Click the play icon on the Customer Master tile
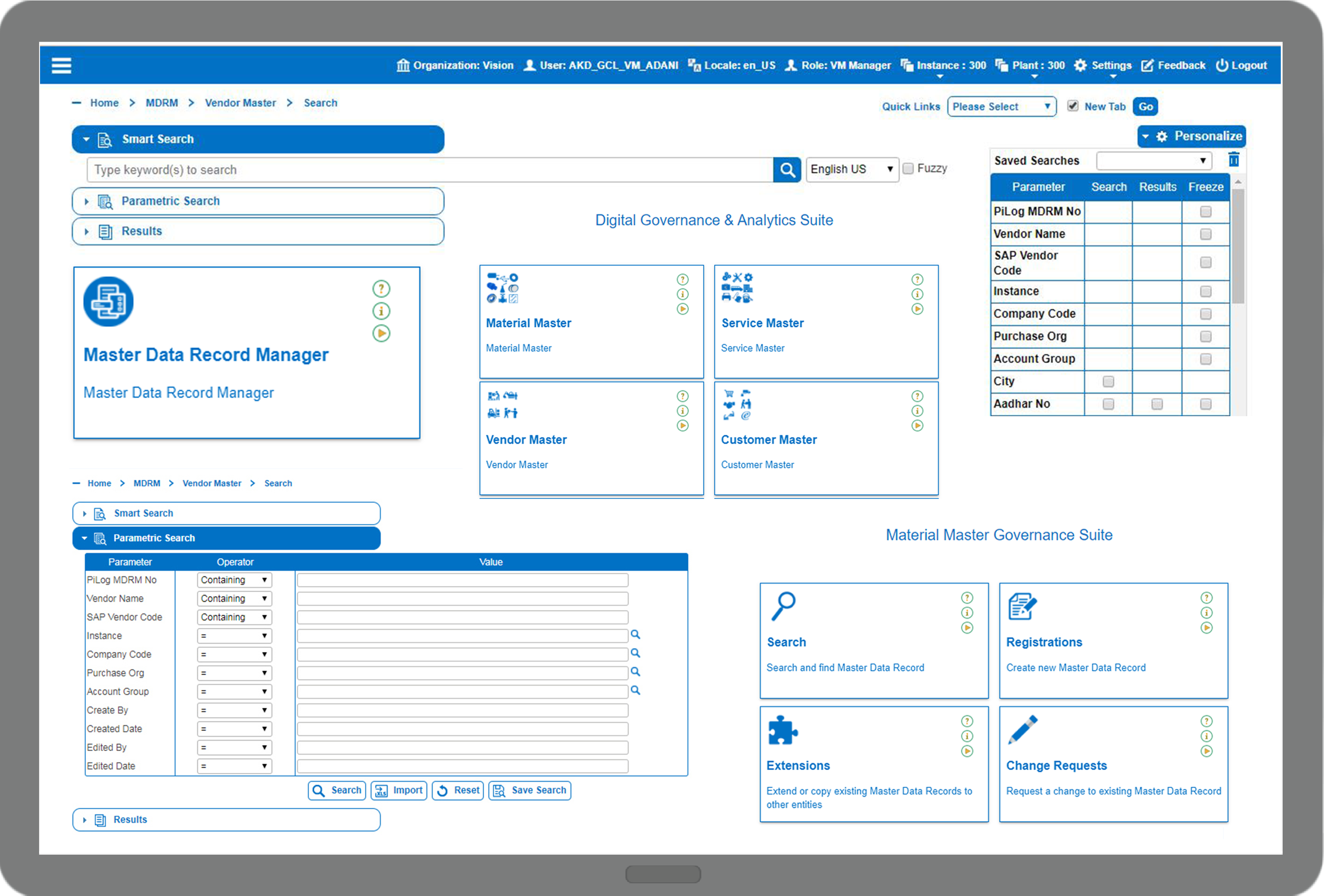 pos(917,425)
